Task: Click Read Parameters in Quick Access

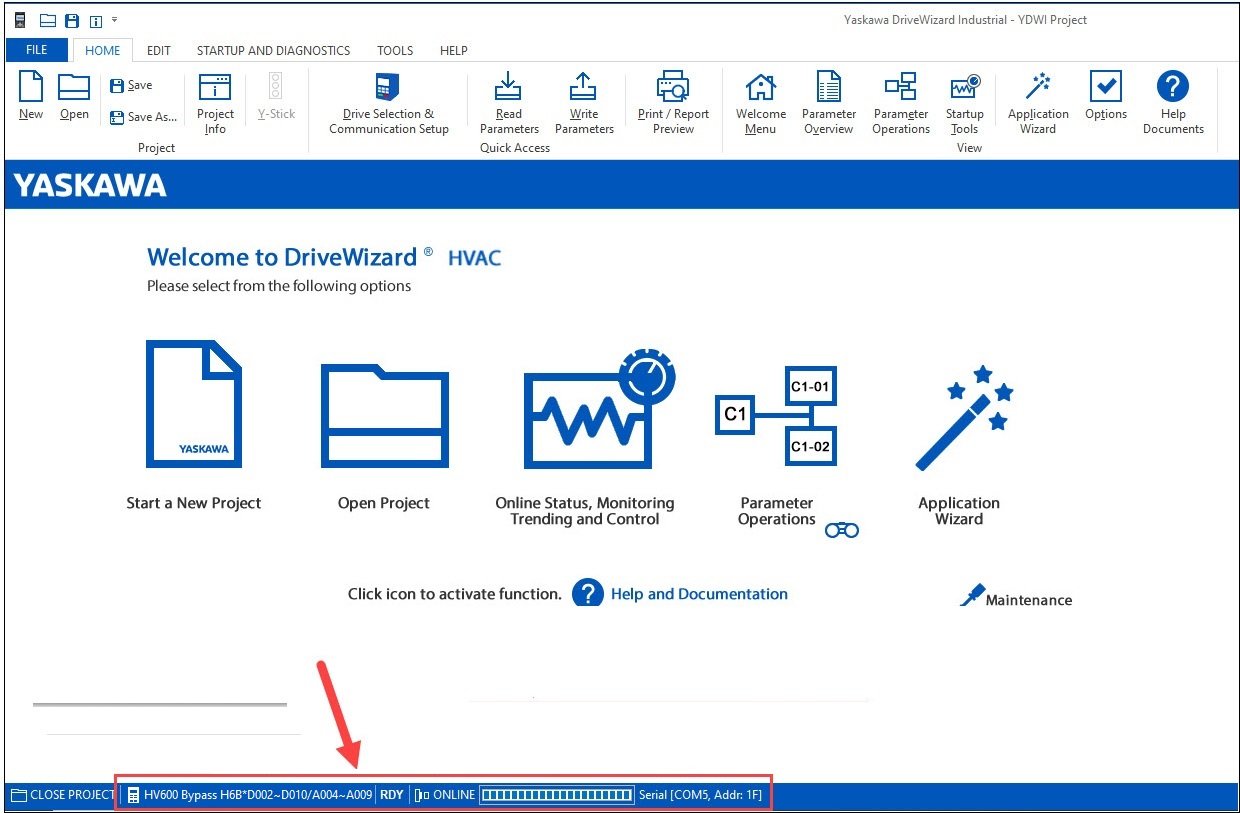Action: (509, 103)
